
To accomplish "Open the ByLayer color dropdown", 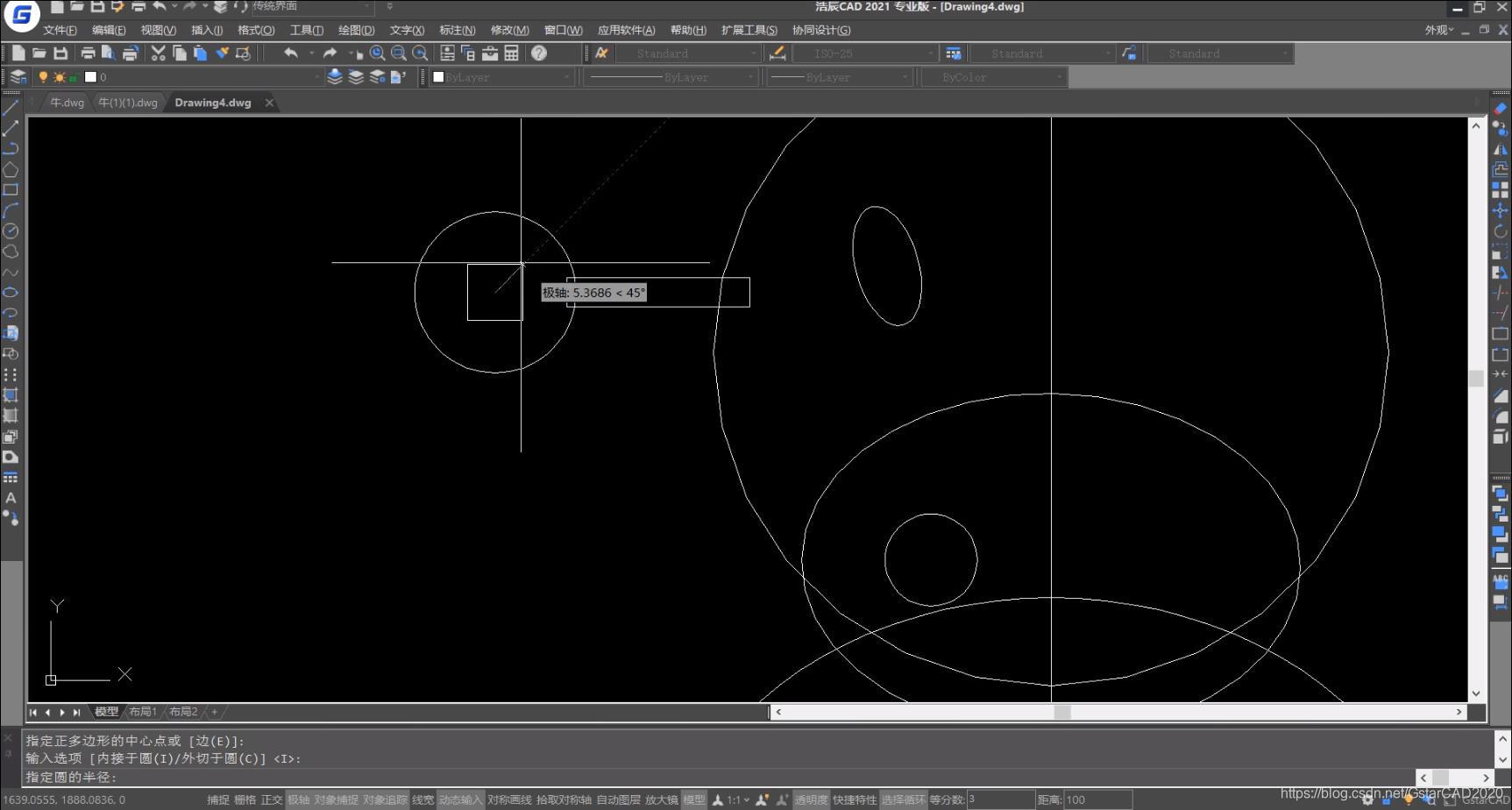I will [x=502, y=77].
